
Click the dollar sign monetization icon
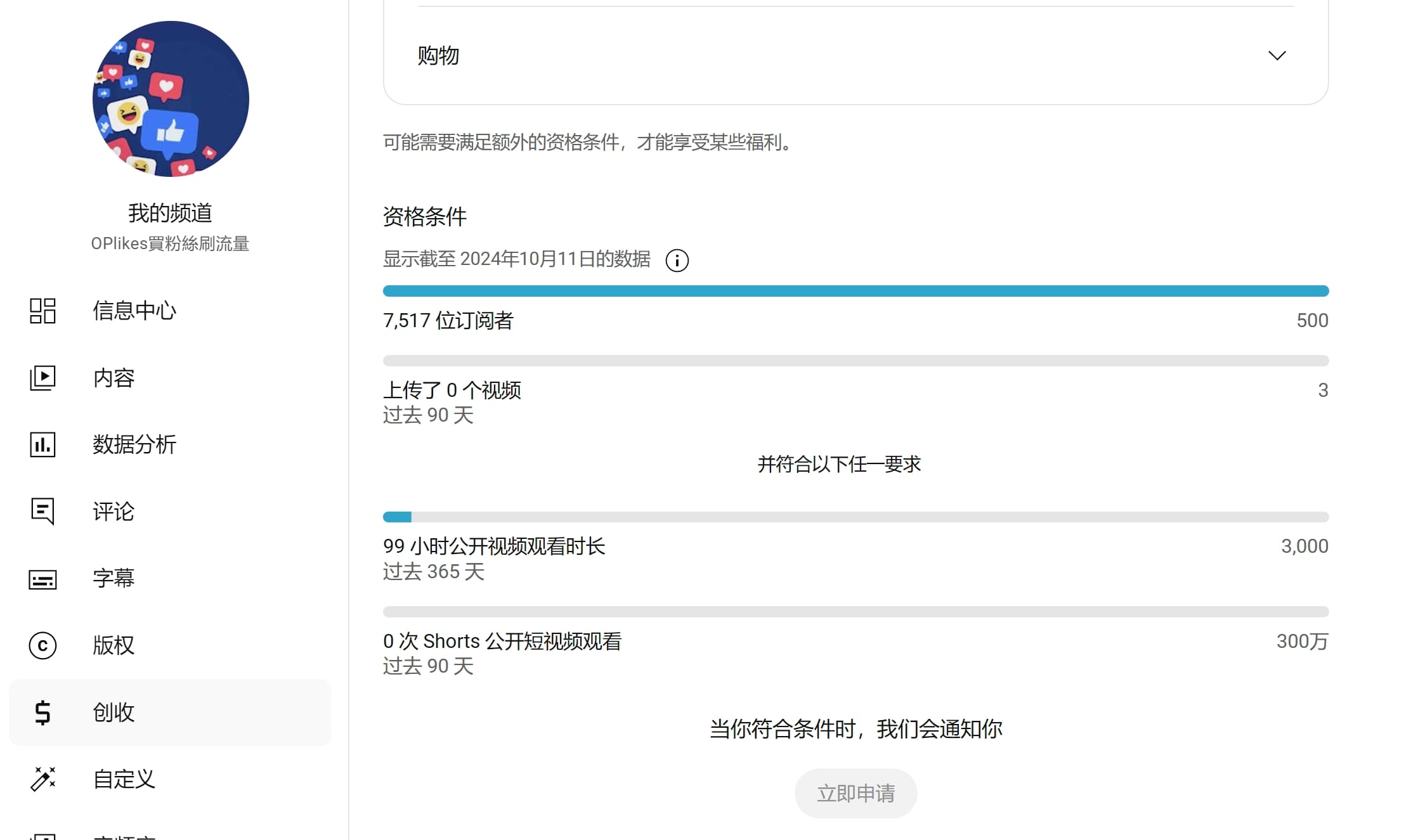42,713
